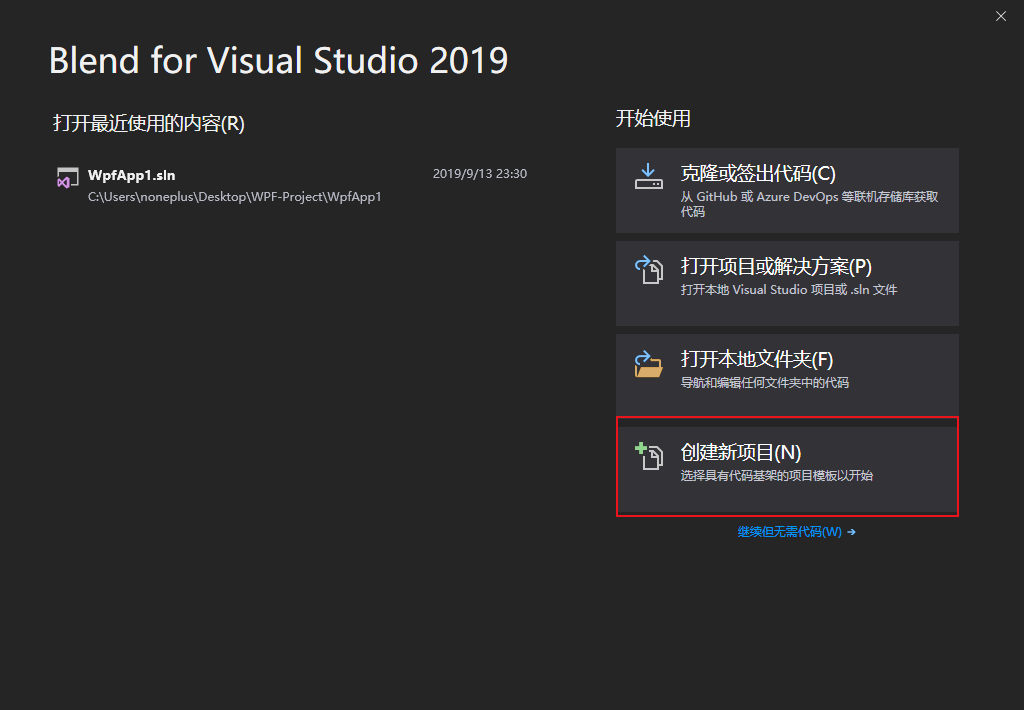This screenshot has height=710, width=1024.
Task: Open recent solution WpfApp1.sln
Action: (291, 185)
